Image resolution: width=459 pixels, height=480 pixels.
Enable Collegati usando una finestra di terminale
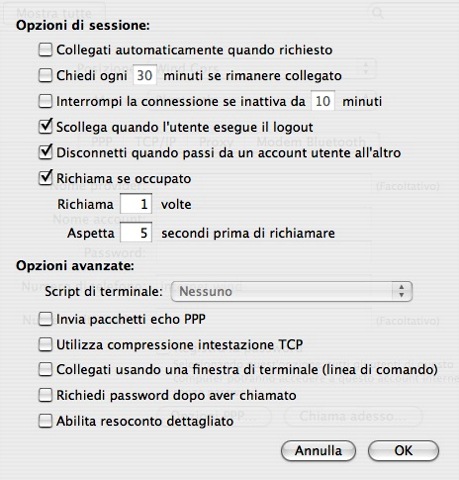pos(45,369)
